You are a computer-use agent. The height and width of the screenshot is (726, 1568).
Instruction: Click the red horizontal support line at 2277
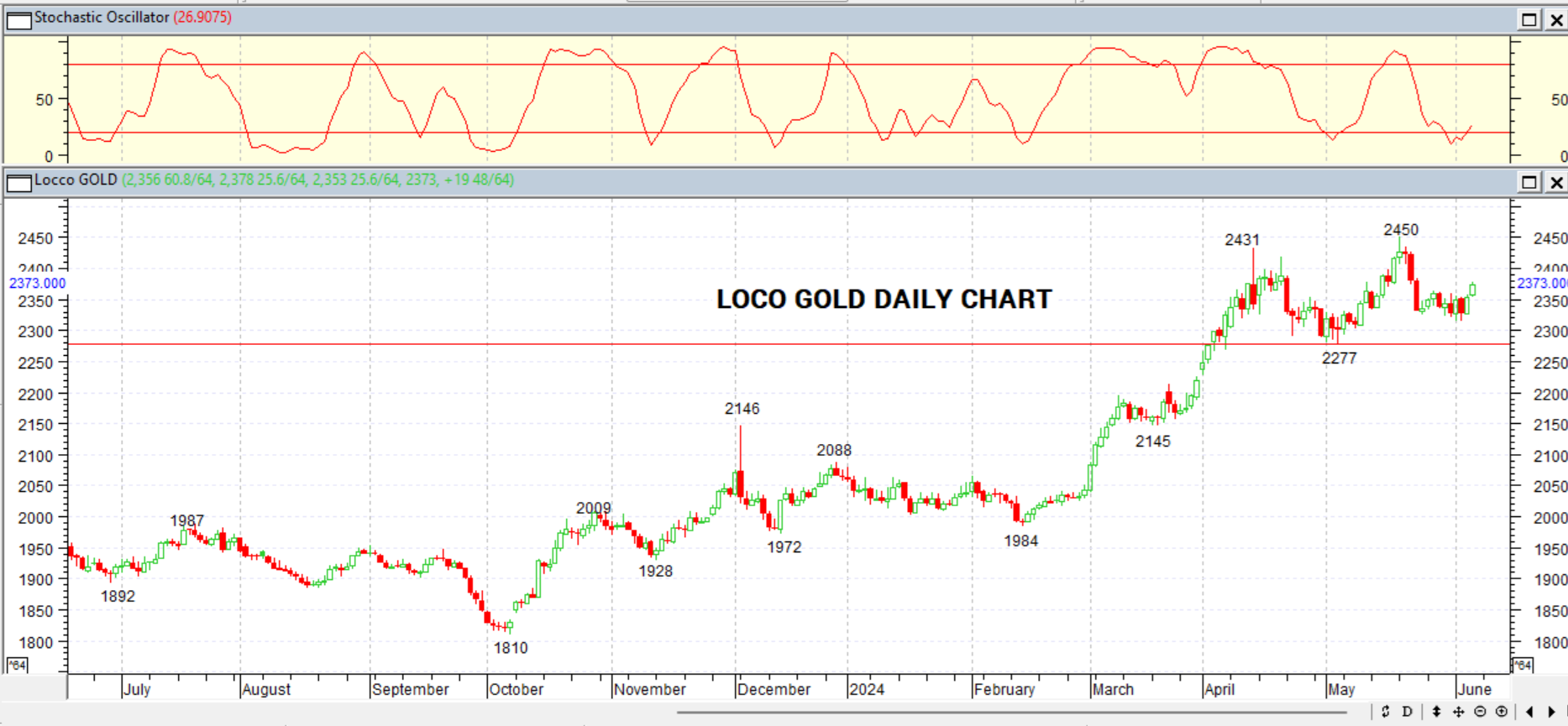click(789, 344)
